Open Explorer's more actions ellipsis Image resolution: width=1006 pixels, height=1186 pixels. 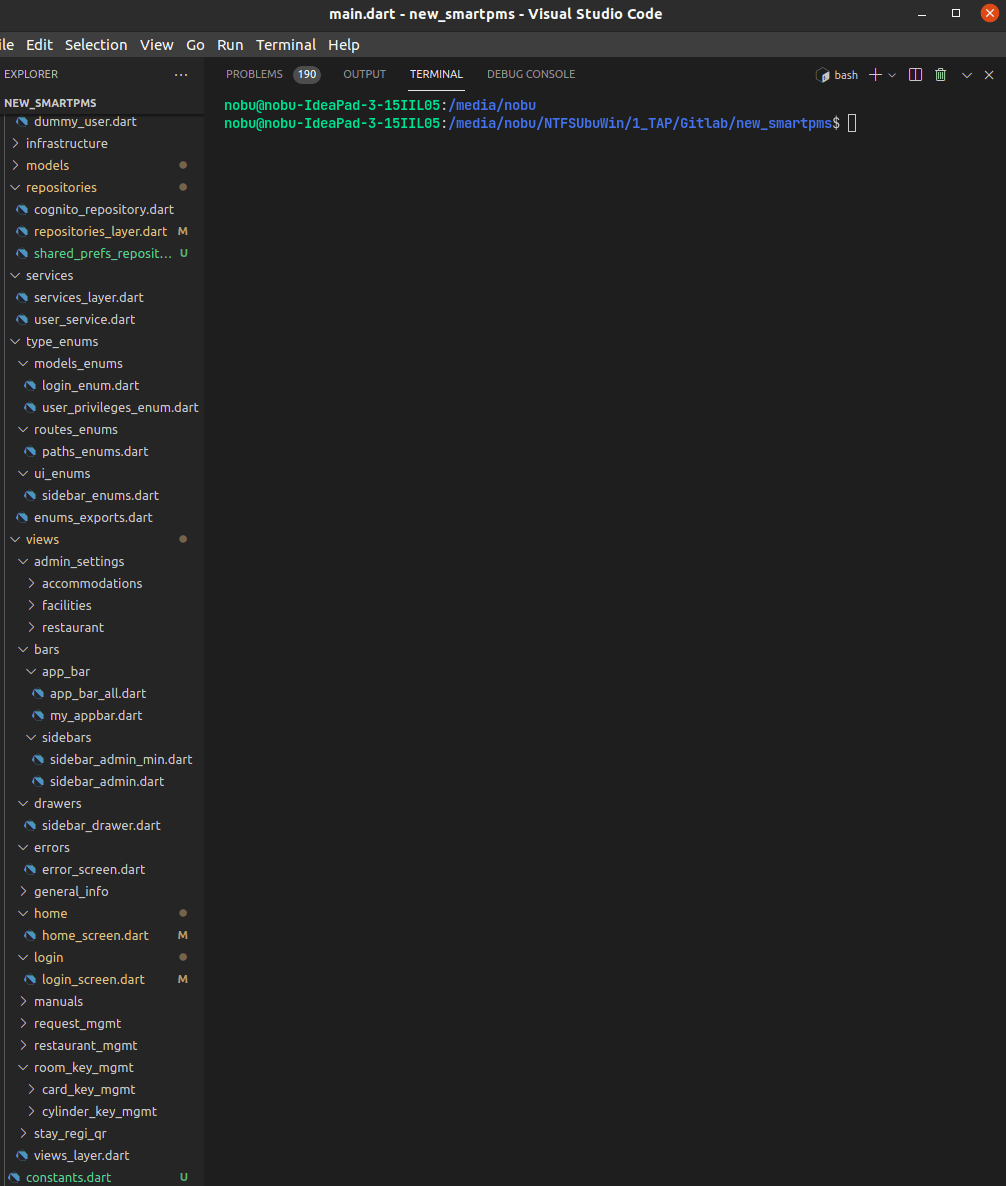pyautogui.click(x=181, y=75)
